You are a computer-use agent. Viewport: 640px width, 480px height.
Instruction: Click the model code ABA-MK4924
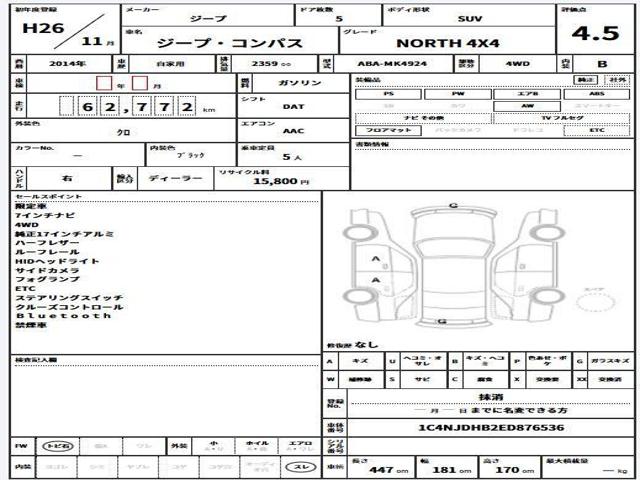tap(392, 64)
